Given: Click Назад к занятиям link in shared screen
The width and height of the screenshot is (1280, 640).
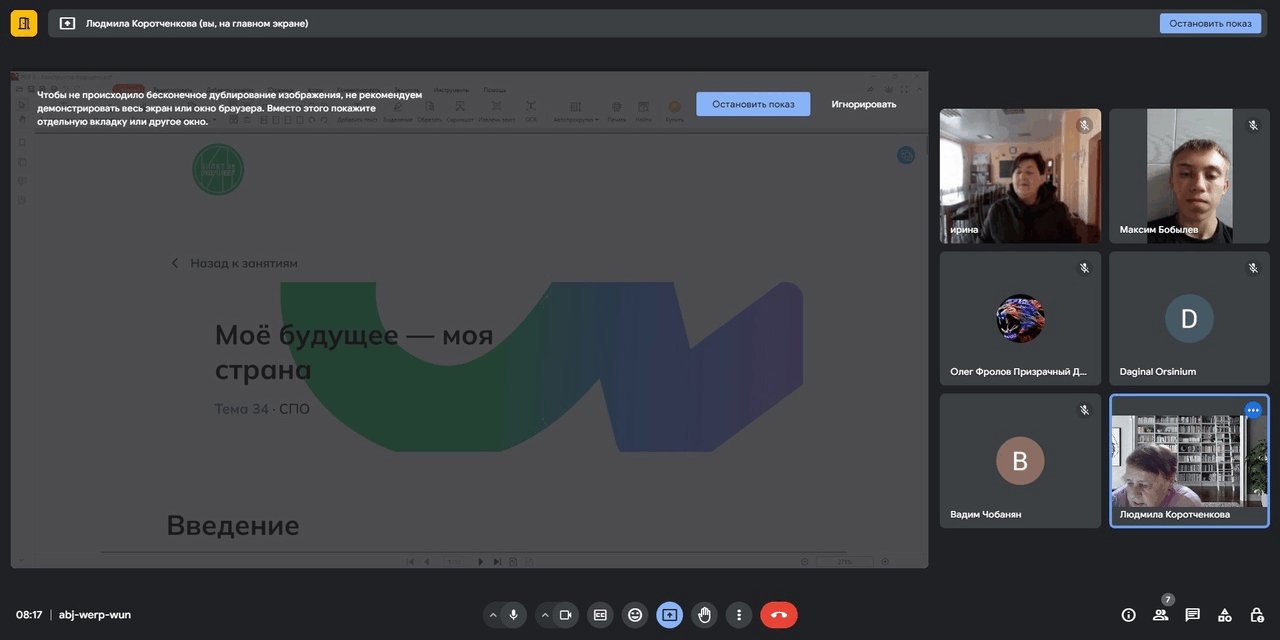Looking at the screenshot, I should click(234, 263).
